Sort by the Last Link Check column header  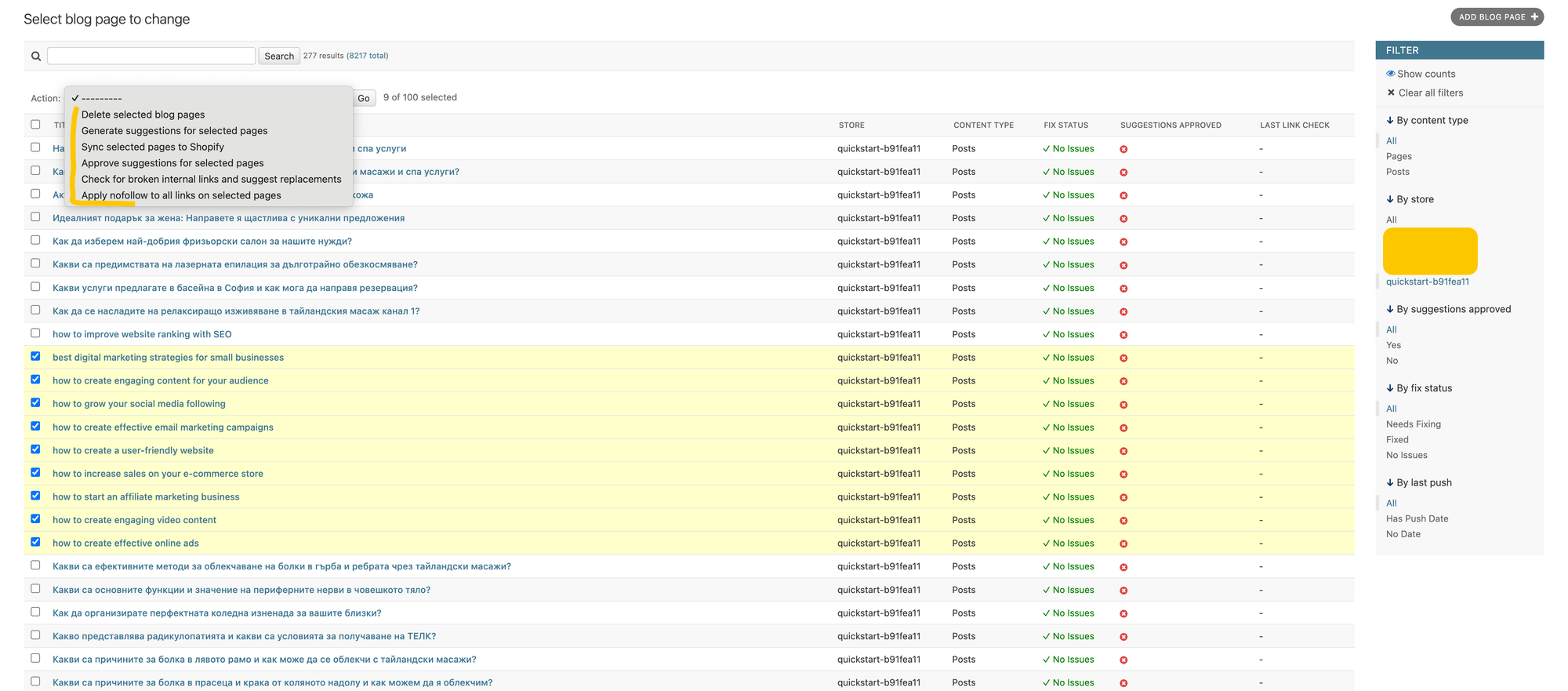[1295, 125]
